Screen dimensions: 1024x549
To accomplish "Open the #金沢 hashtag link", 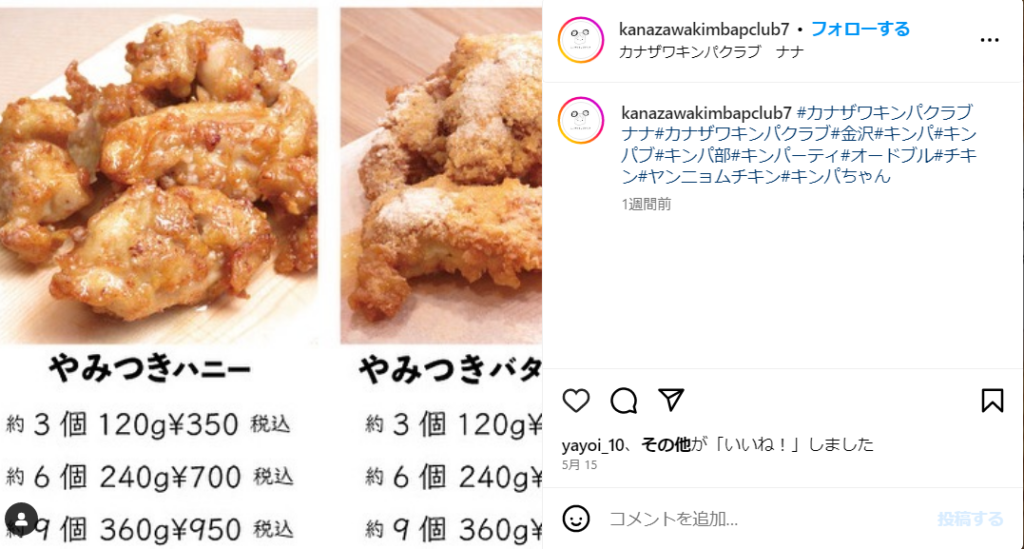I will click(x=852, y=134).
